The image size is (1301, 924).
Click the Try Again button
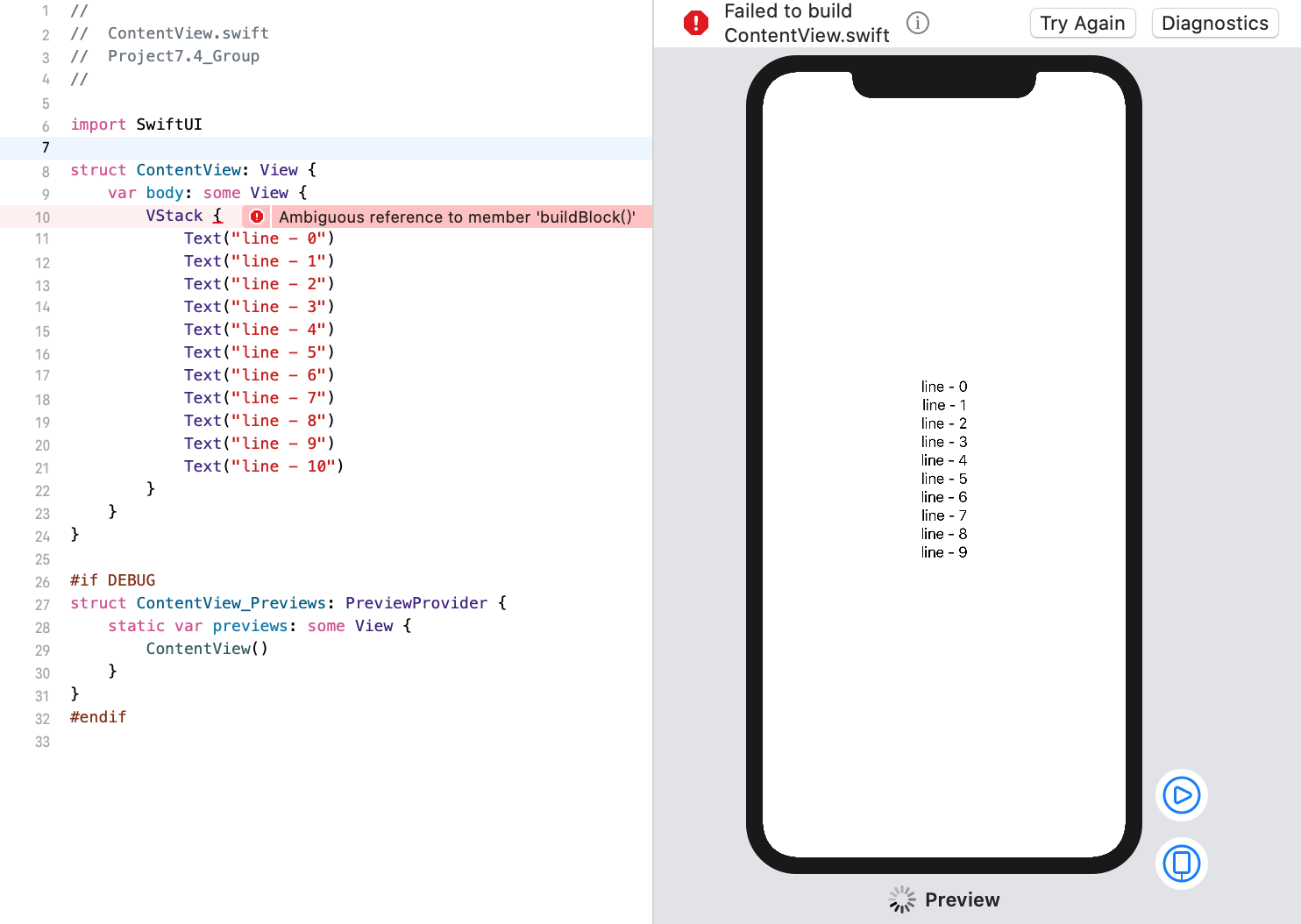pyautogui.click(x=1083, y=23)
